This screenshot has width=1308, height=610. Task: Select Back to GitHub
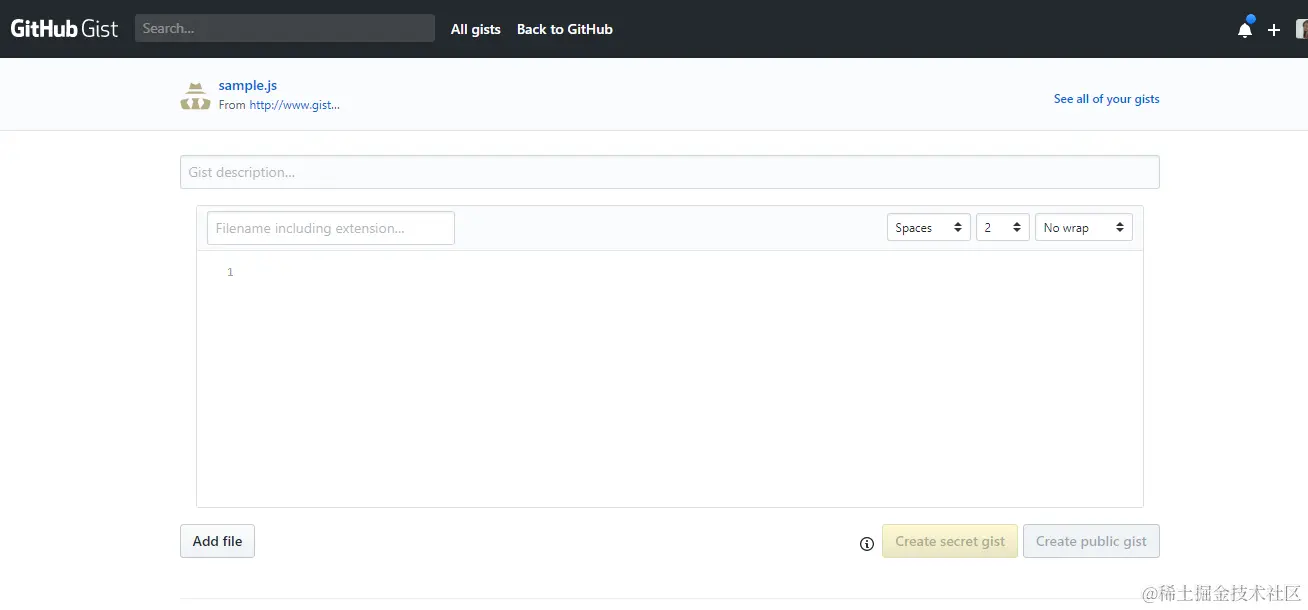[564, 29]
